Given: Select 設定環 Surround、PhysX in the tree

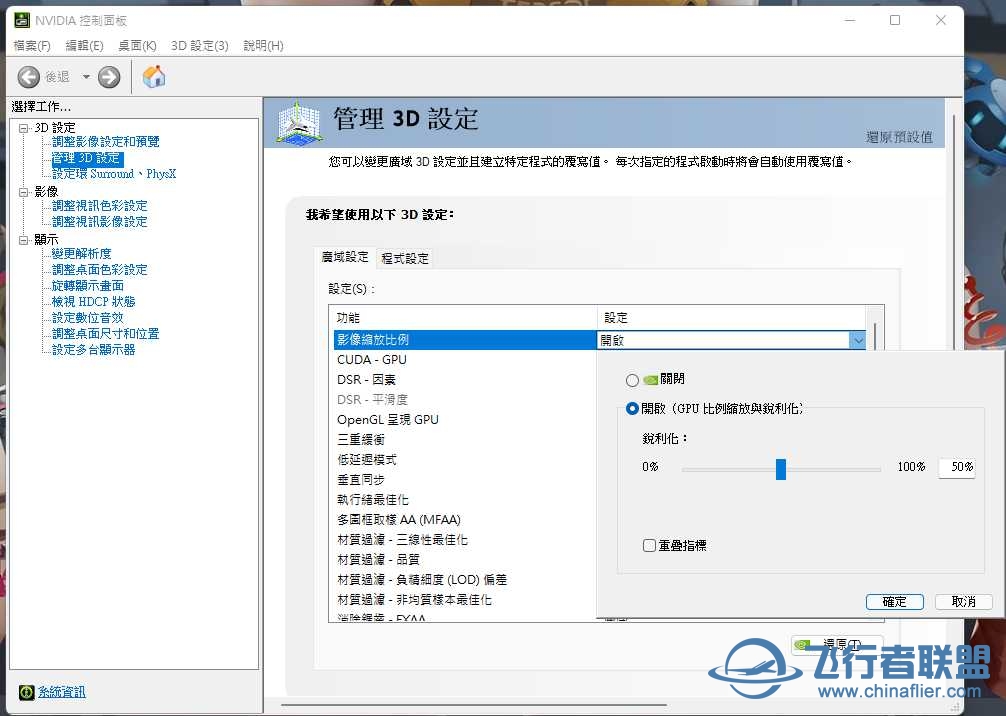Looking at the screenshot, I should point(114,174).
